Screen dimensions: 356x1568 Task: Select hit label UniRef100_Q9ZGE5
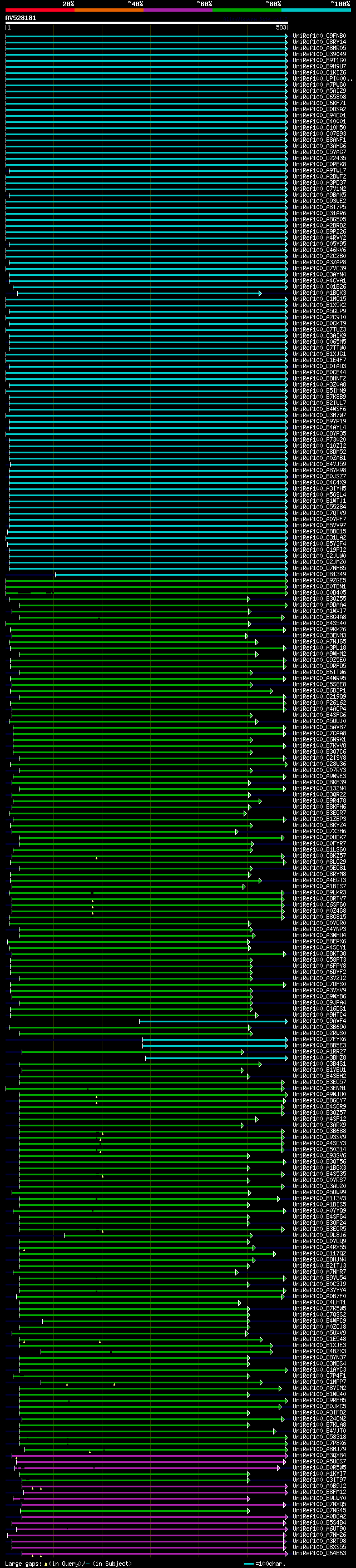pos(319,580)
